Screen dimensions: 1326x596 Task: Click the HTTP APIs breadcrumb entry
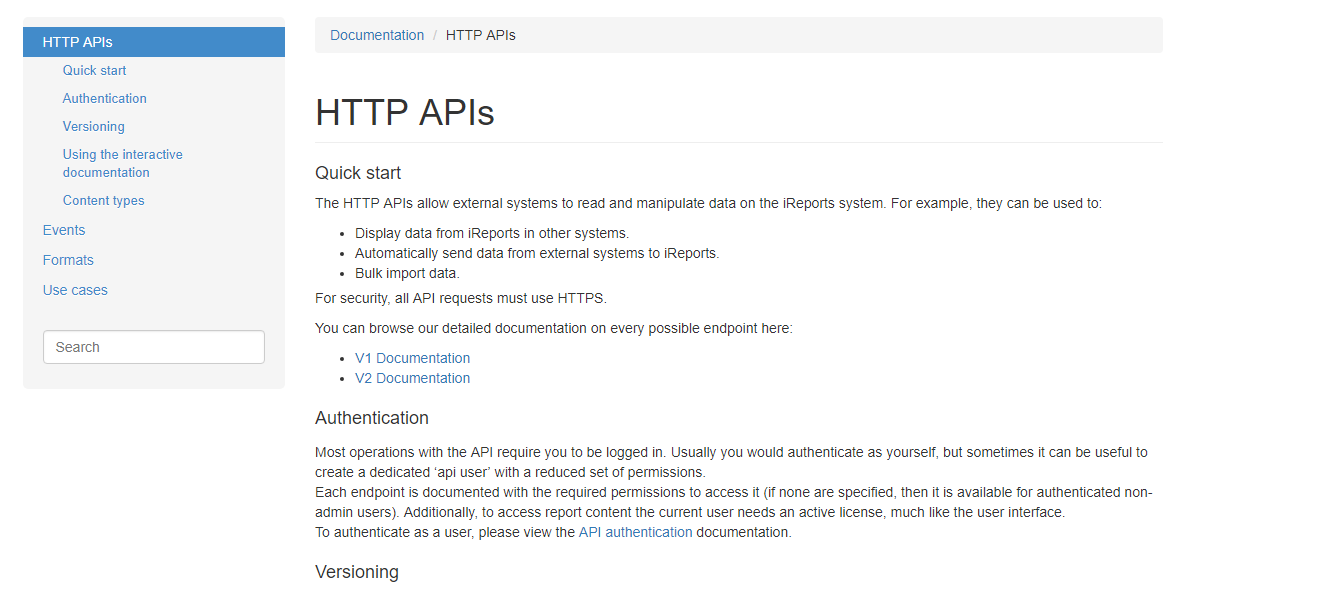[x=481, y=35]
